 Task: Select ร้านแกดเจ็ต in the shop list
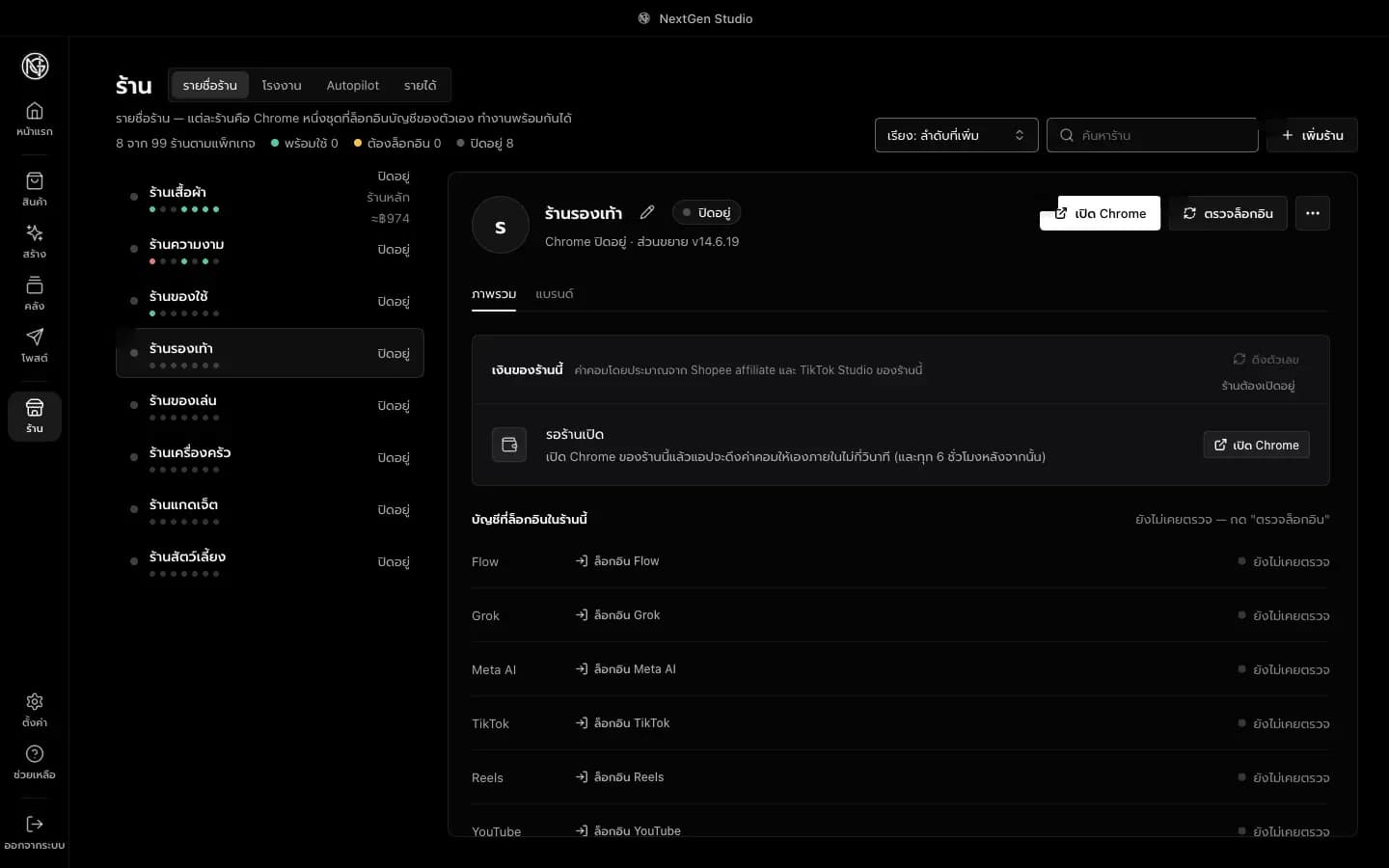pyautogui.click(x=270, y=509)
